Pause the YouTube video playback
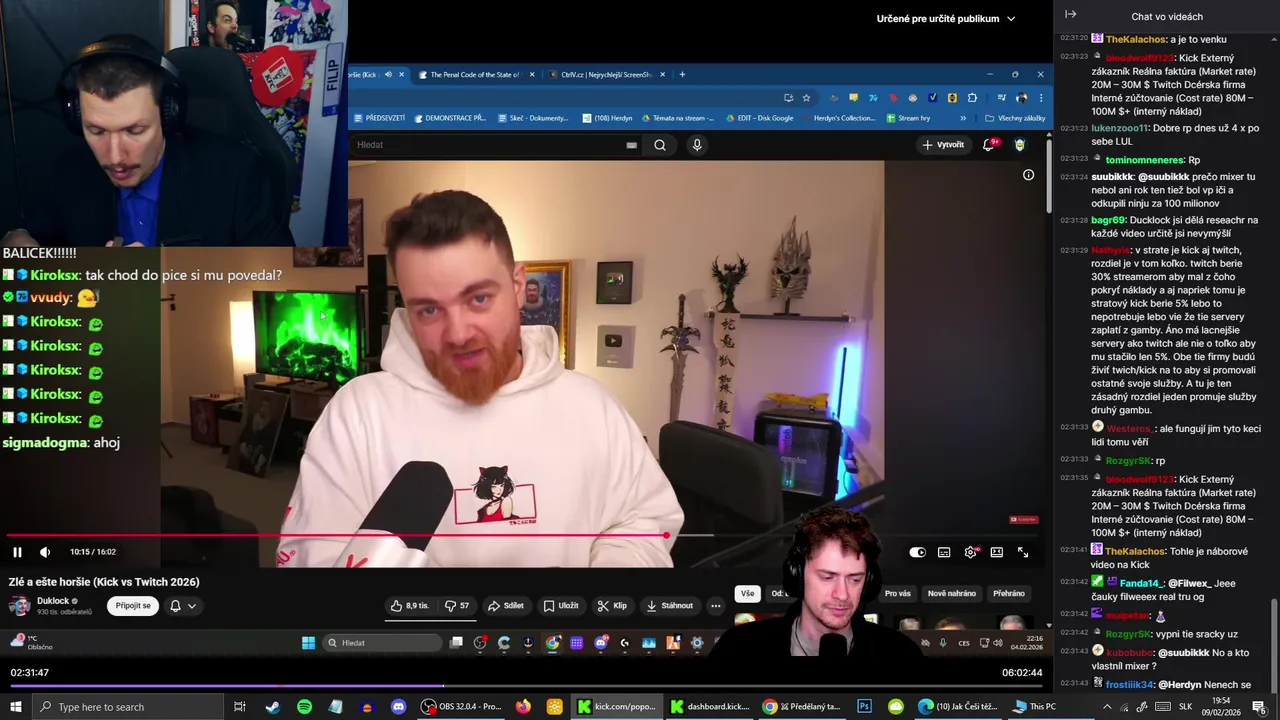This screenshot has height=720, width=1280. pos(17,552)
